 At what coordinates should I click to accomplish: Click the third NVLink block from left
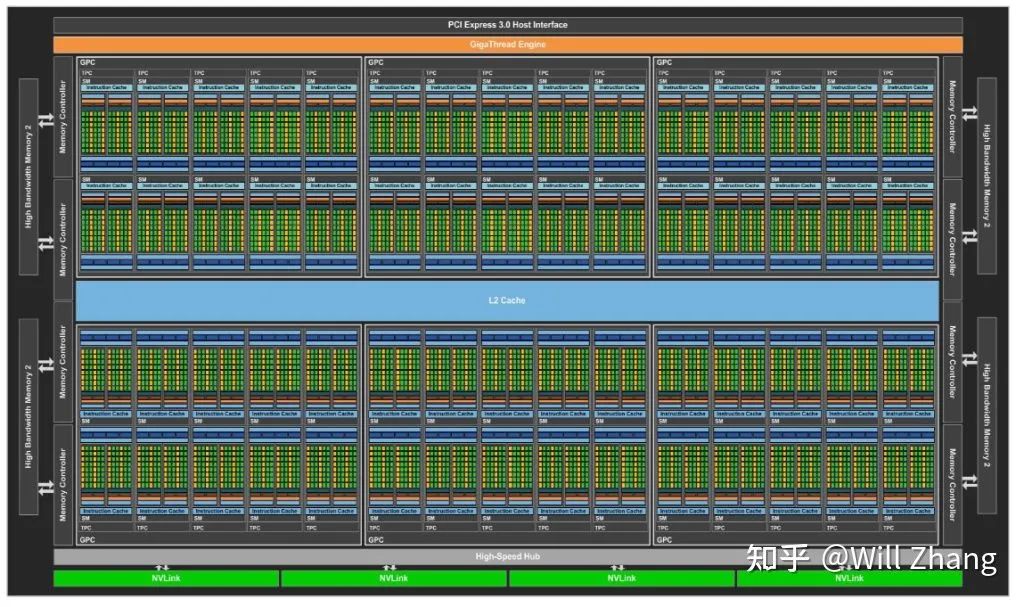coord(621,578)
